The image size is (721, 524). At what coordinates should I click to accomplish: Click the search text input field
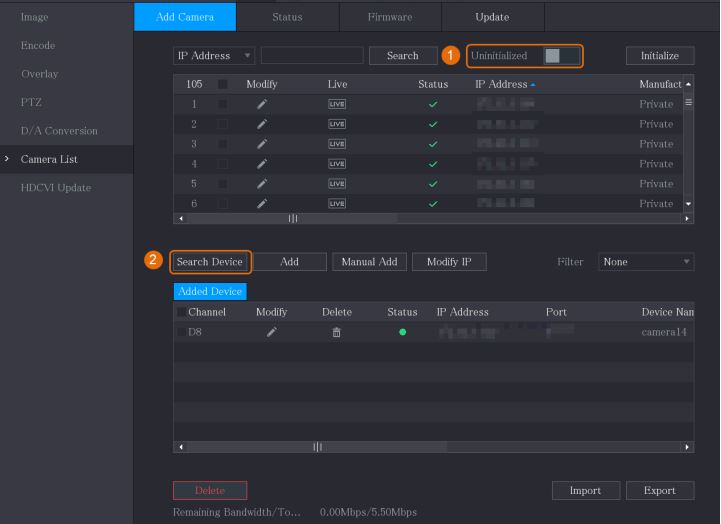click(312, 56)
